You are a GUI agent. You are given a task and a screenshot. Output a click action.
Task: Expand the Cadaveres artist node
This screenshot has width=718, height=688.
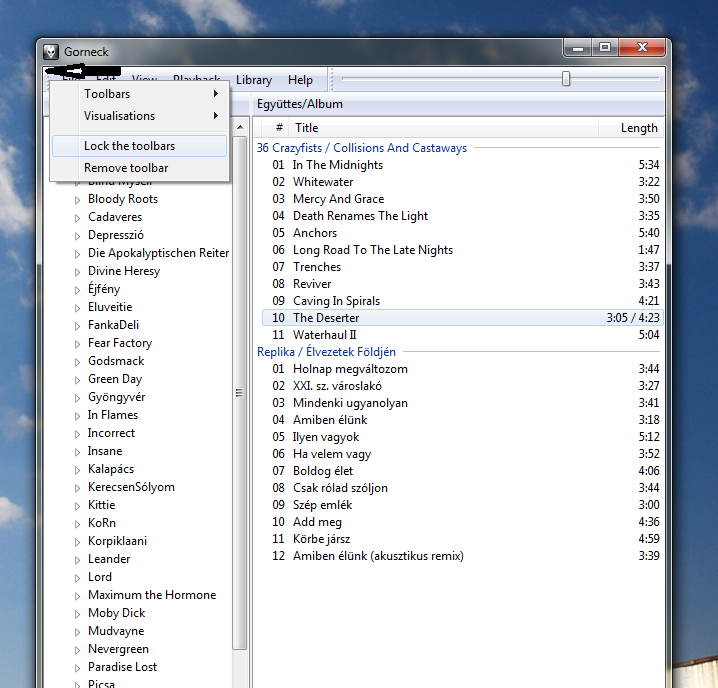point(77,218)
